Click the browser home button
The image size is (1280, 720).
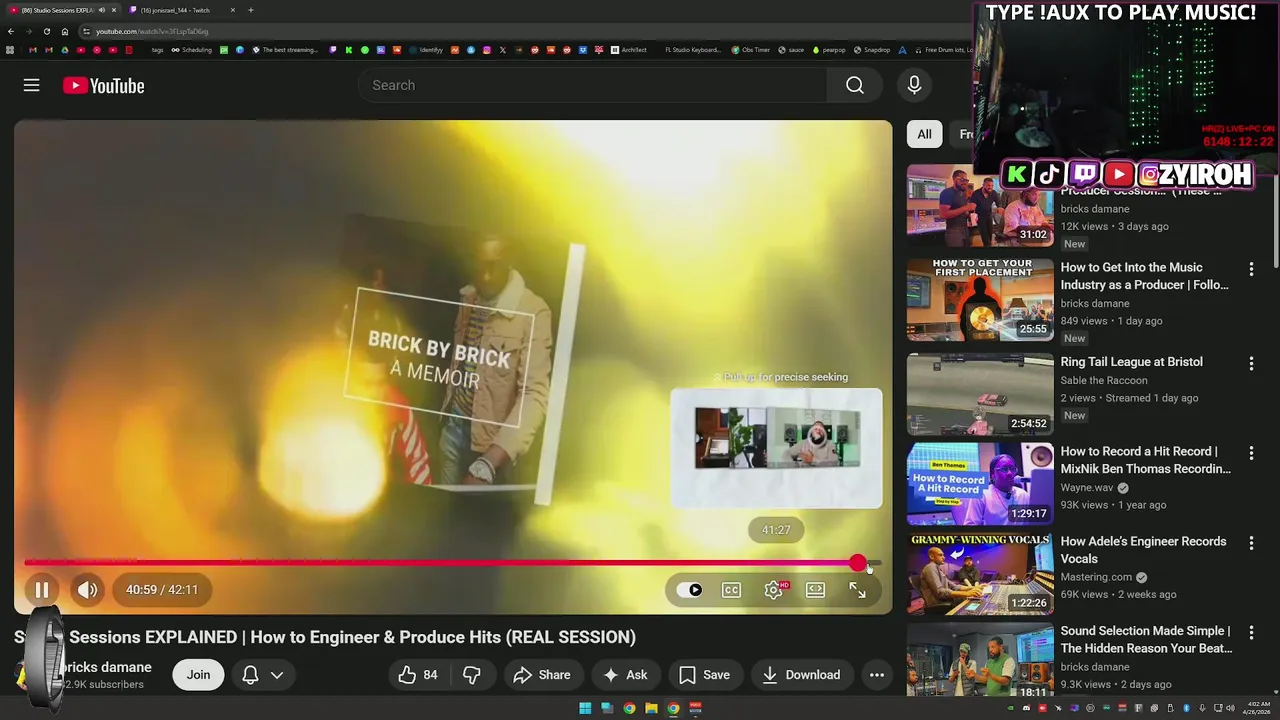[x=65, y=31]
